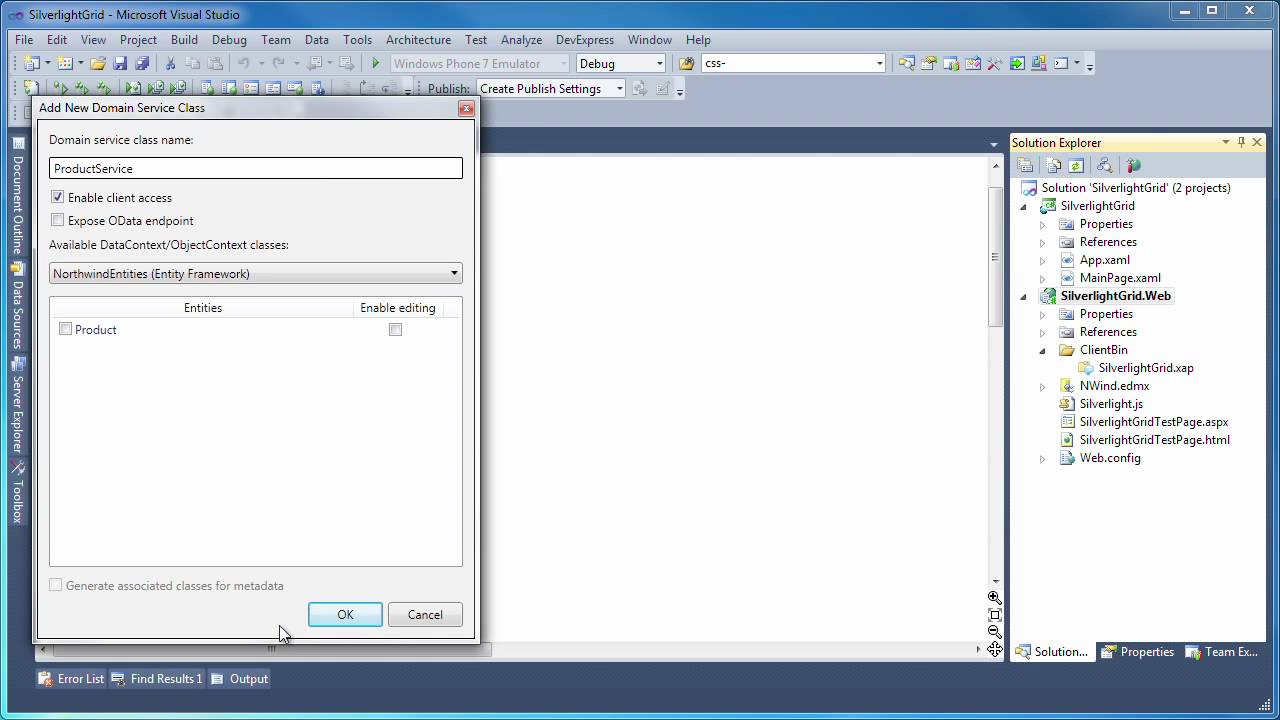Open Server Explorer side tab
This screenshot has height=720, width=1280.
17,405
